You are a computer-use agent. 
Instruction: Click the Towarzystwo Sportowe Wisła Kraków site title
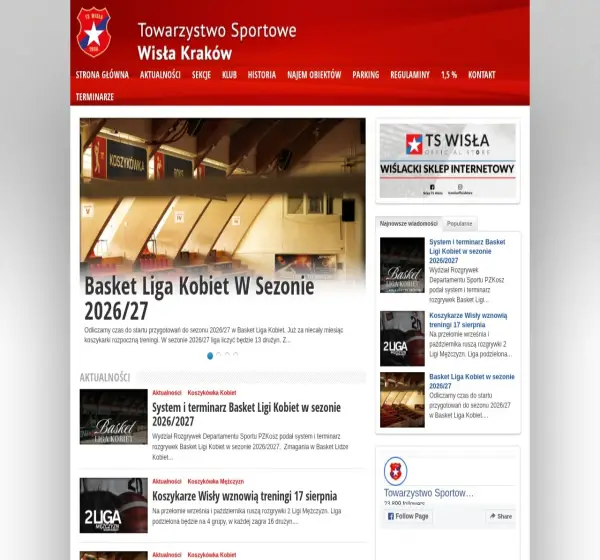click(x=217, y=41)
